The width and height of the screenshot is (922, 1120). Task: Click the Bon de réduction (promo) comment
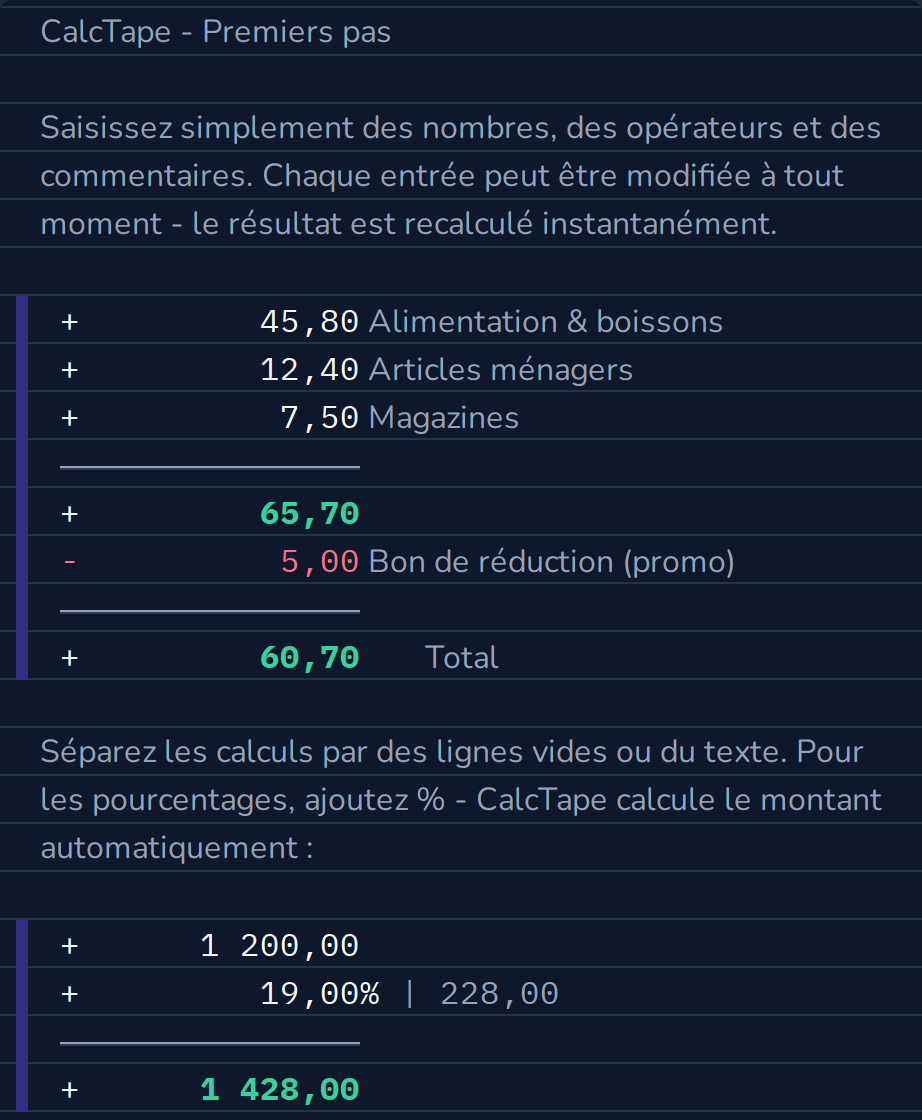point(551,562)
